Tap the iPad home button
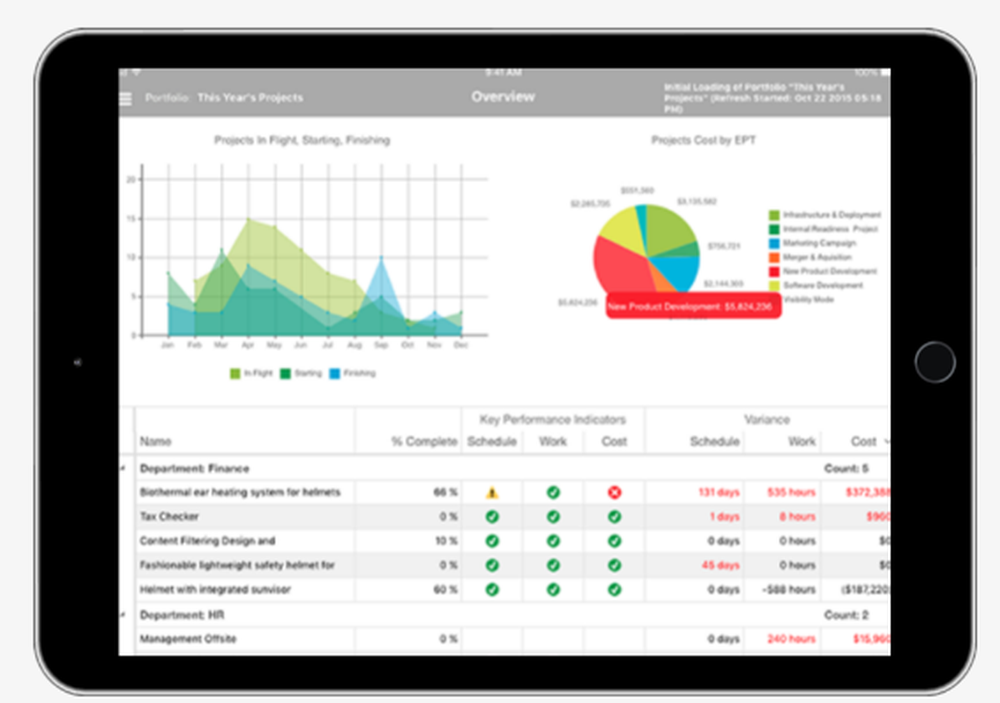 coord(935,362)
